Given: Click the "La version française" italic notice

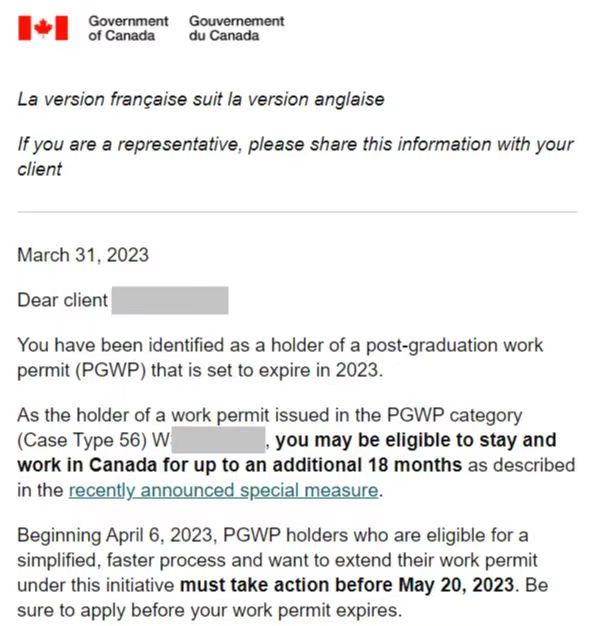Looking at the screenshot, I should [x=201, y=99].
